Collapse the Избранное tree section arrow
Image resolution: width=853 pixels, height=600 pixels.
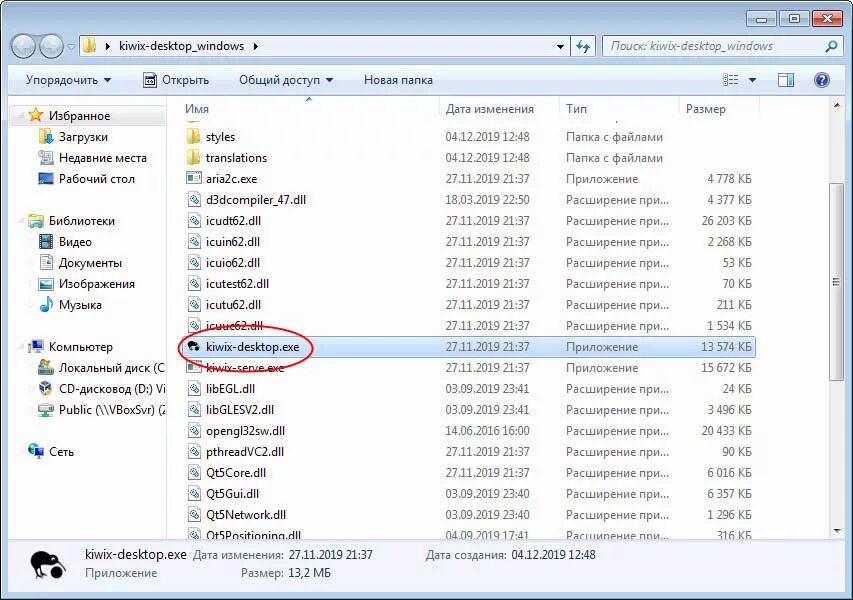click(x=21, y=116)
